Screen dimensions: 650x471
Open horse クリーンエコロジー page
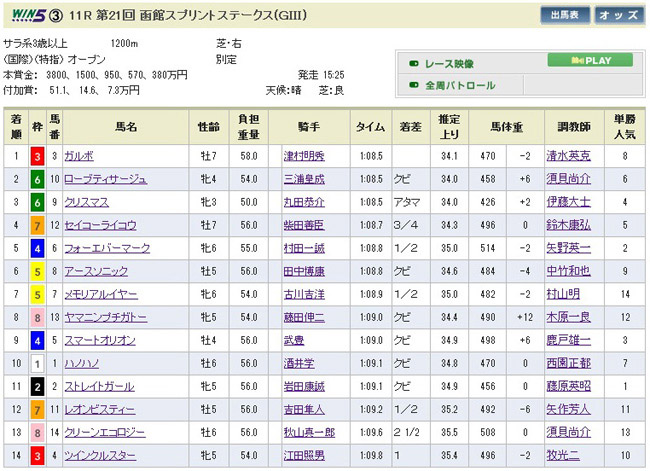tap(104, 431)
